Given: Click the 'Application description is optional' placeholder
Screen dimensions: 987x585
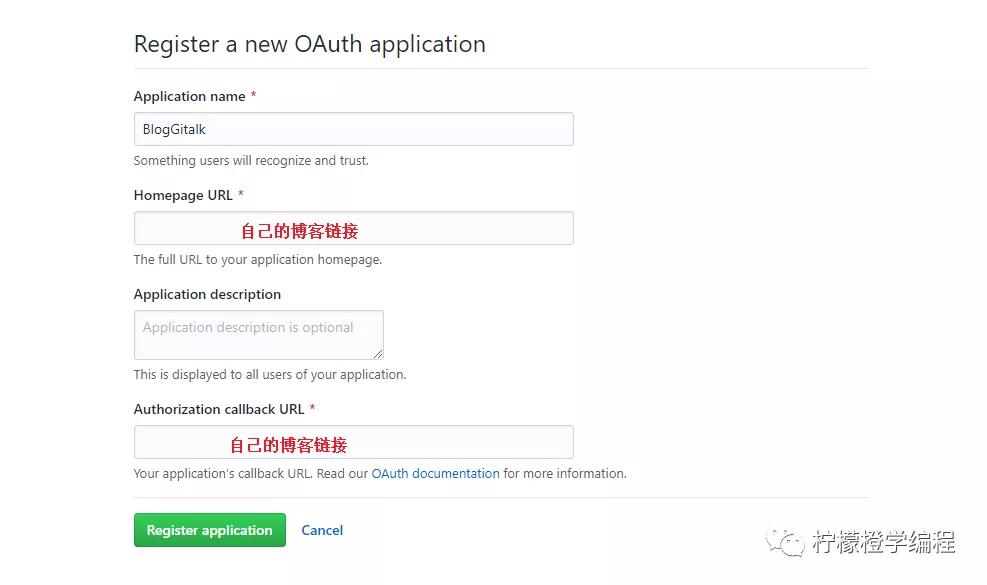Looking at the screenshot, I should tap(249, 327).
